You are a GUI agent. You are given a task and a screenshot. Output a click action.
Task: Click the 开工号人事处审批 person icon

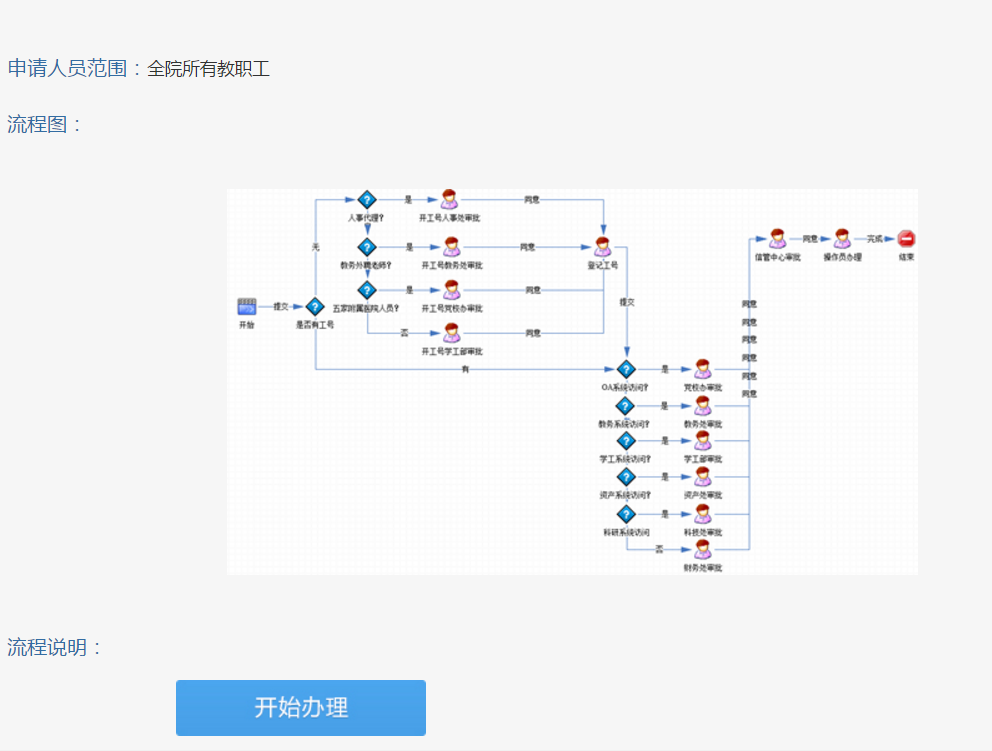click(450, 200)
